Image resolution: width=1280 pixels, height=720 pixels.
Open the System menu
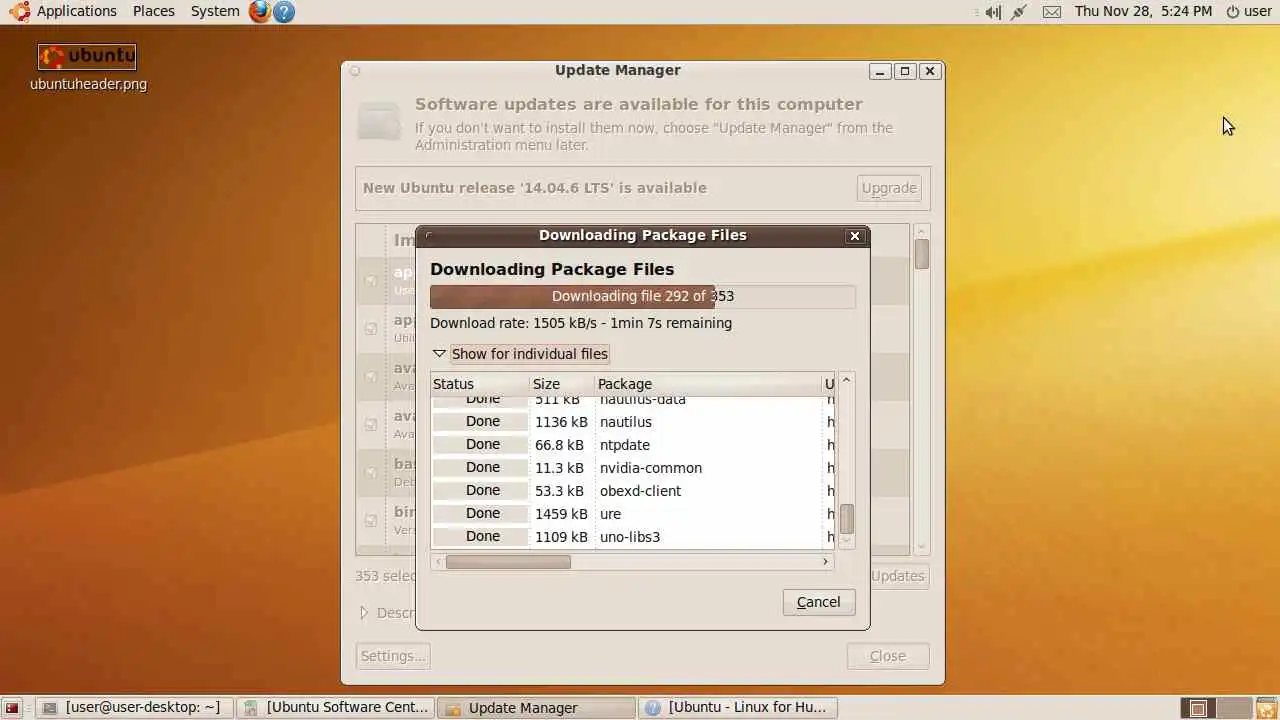click(x=215, y=11)
